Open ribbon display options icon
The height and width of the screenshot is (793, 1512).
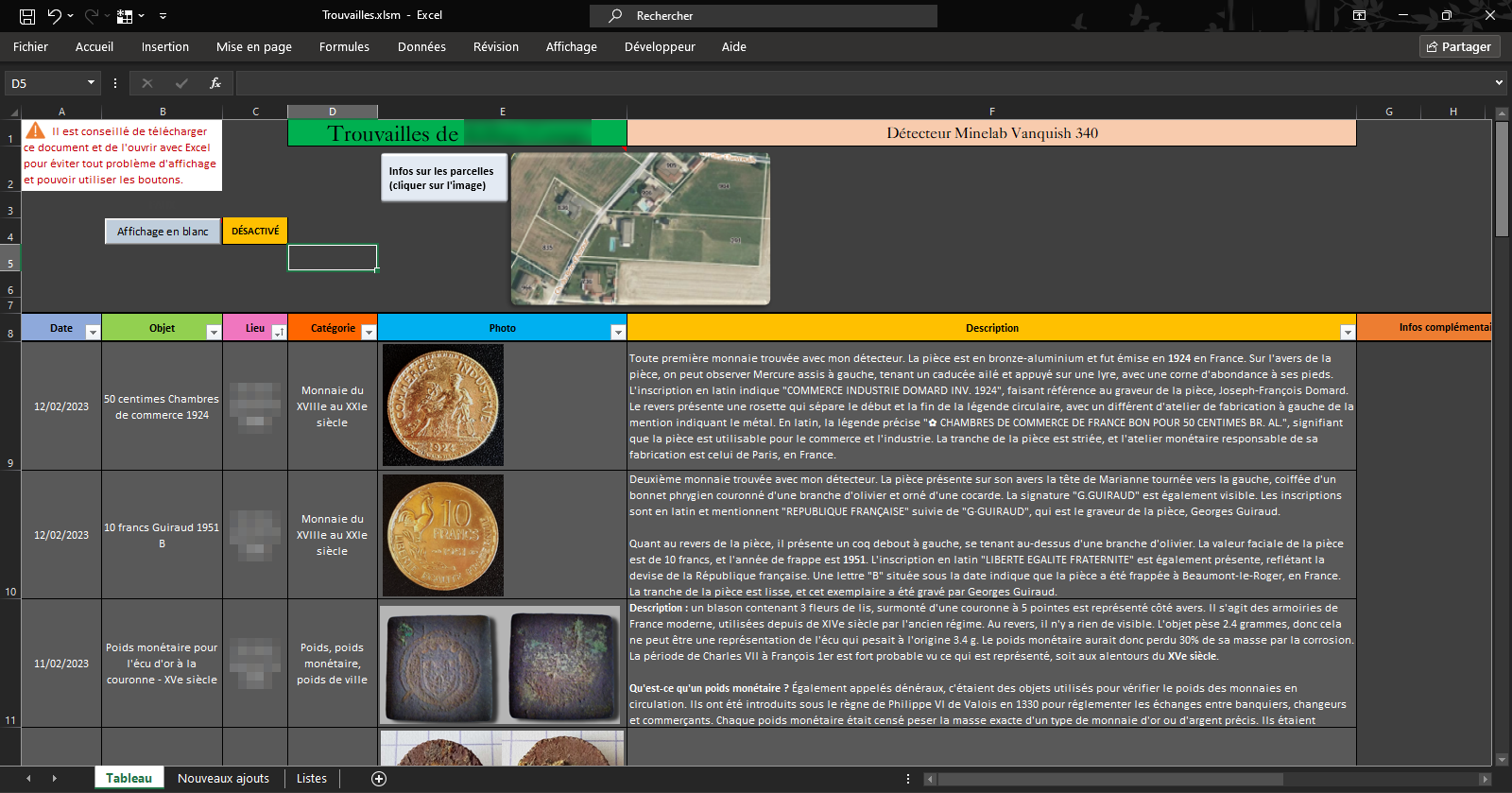coord(1359,16)
